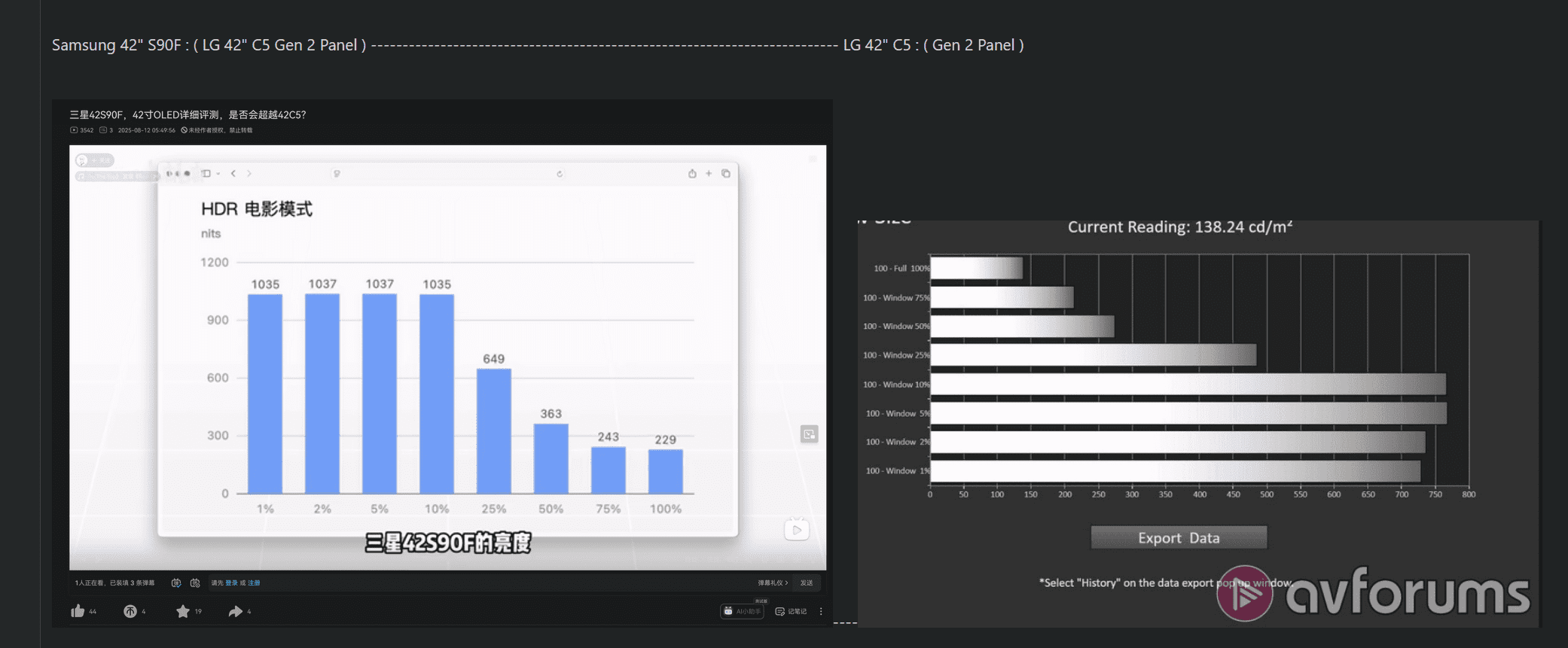Click the HDR 电影模式 chart heading
The width and height of the screenshot is (1568, 648).
click(x=256, y=208)
